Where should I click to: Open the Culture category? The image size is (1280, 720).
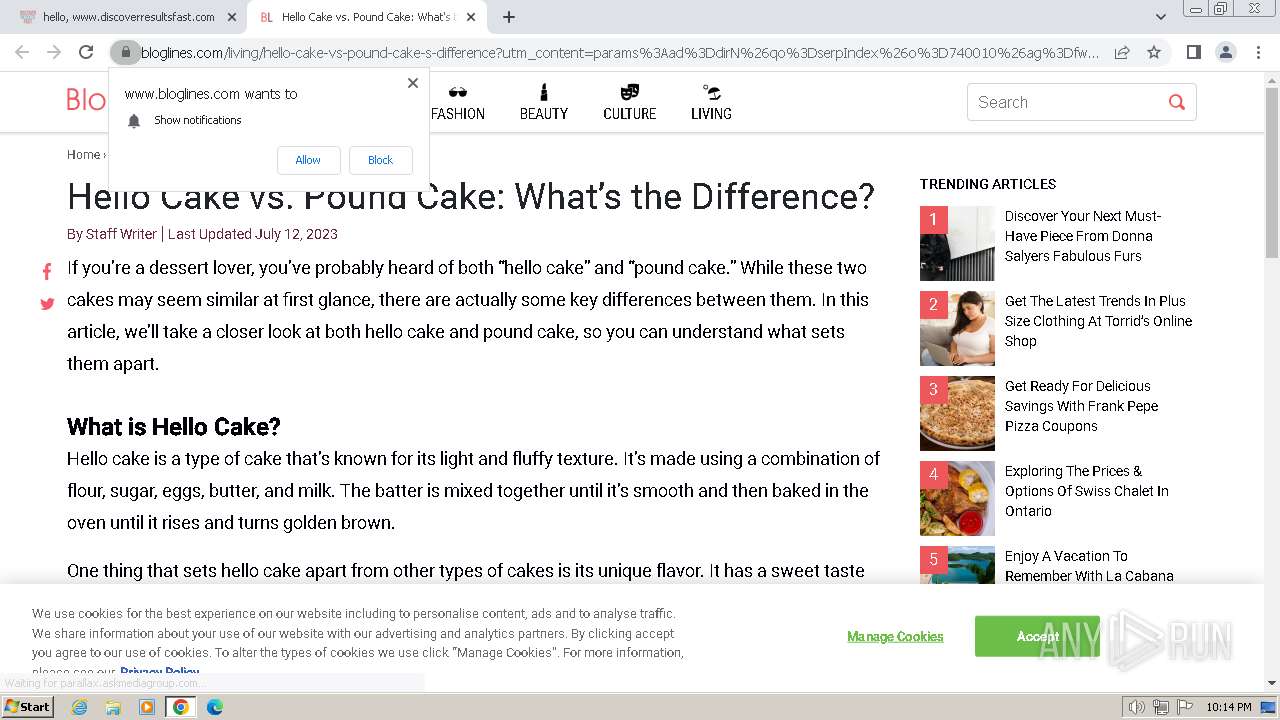click(630, 102)
